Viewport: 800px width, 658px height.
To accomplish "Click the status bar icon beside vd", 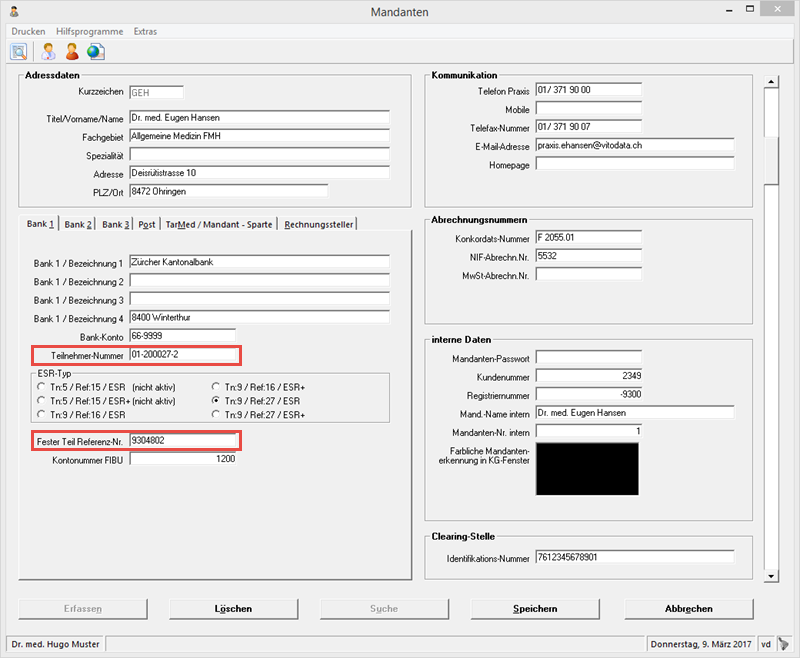I will [x=783, y=644].
